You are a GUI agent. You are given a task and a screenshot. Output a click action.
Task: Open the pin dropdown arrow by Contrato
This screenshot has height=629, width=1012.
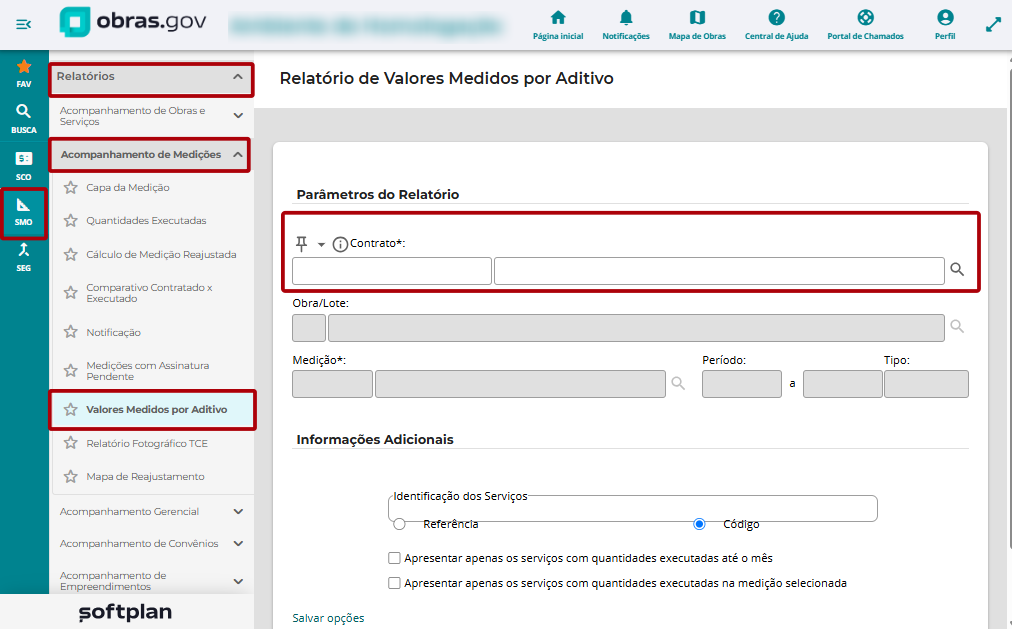tap(321, 245)
